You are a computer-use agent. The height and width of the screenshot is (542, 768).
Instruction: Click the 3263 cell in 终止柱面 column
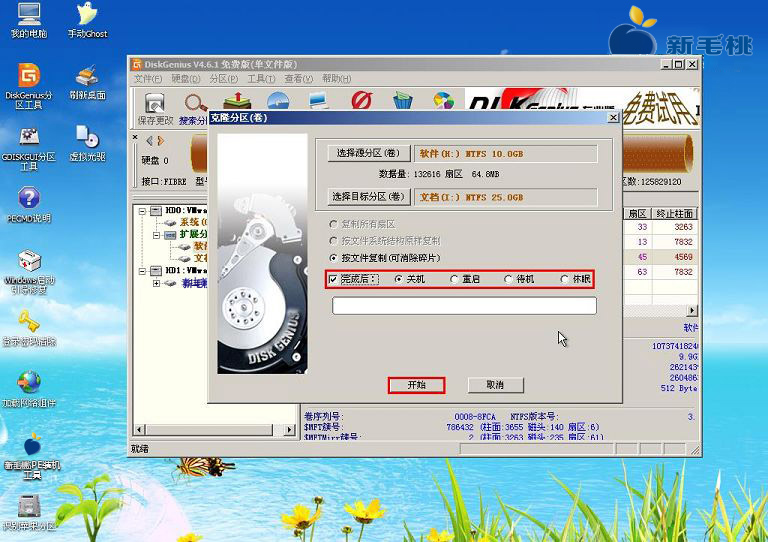click(683, 227)
